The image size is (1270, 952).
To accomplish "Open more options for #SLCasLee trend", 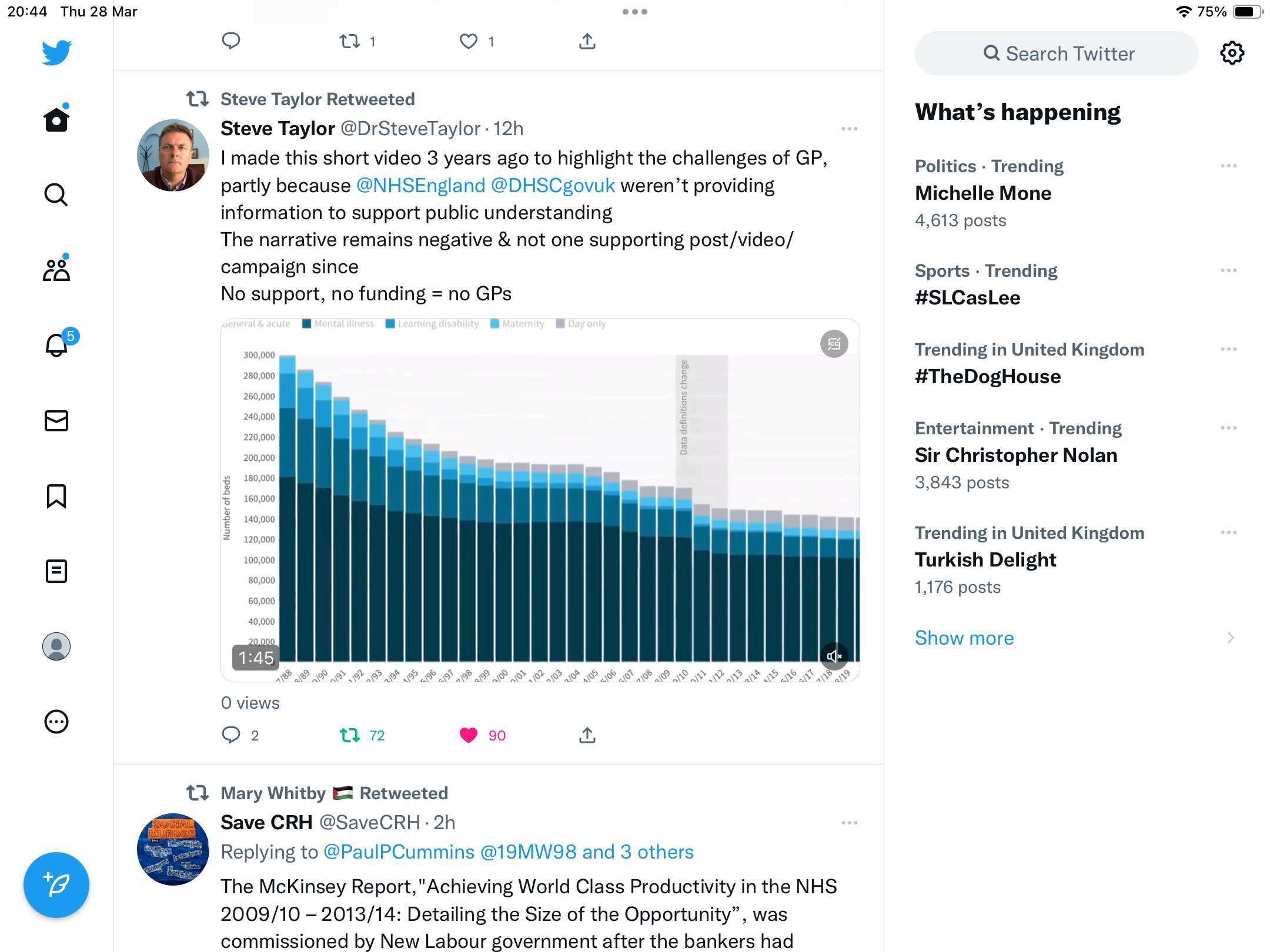I will pos(1229,271).
